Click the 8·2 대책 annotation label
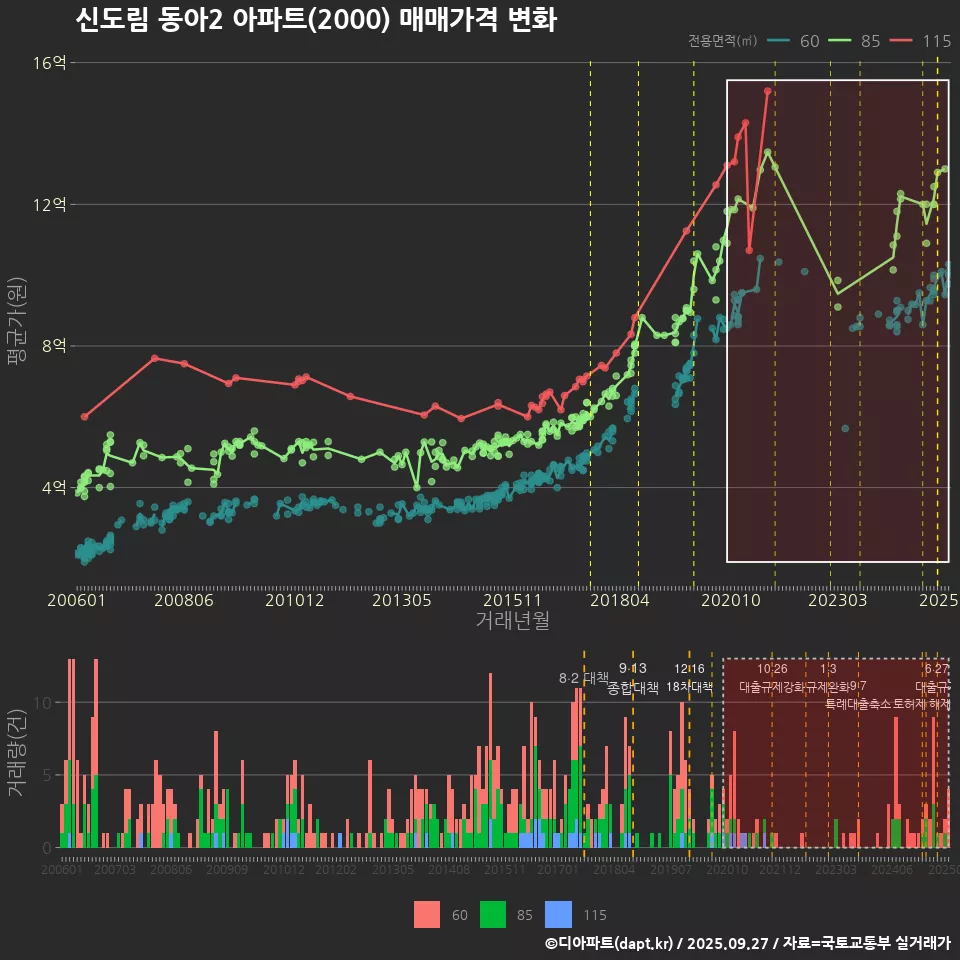960x960 pixels. pos(583,678)
